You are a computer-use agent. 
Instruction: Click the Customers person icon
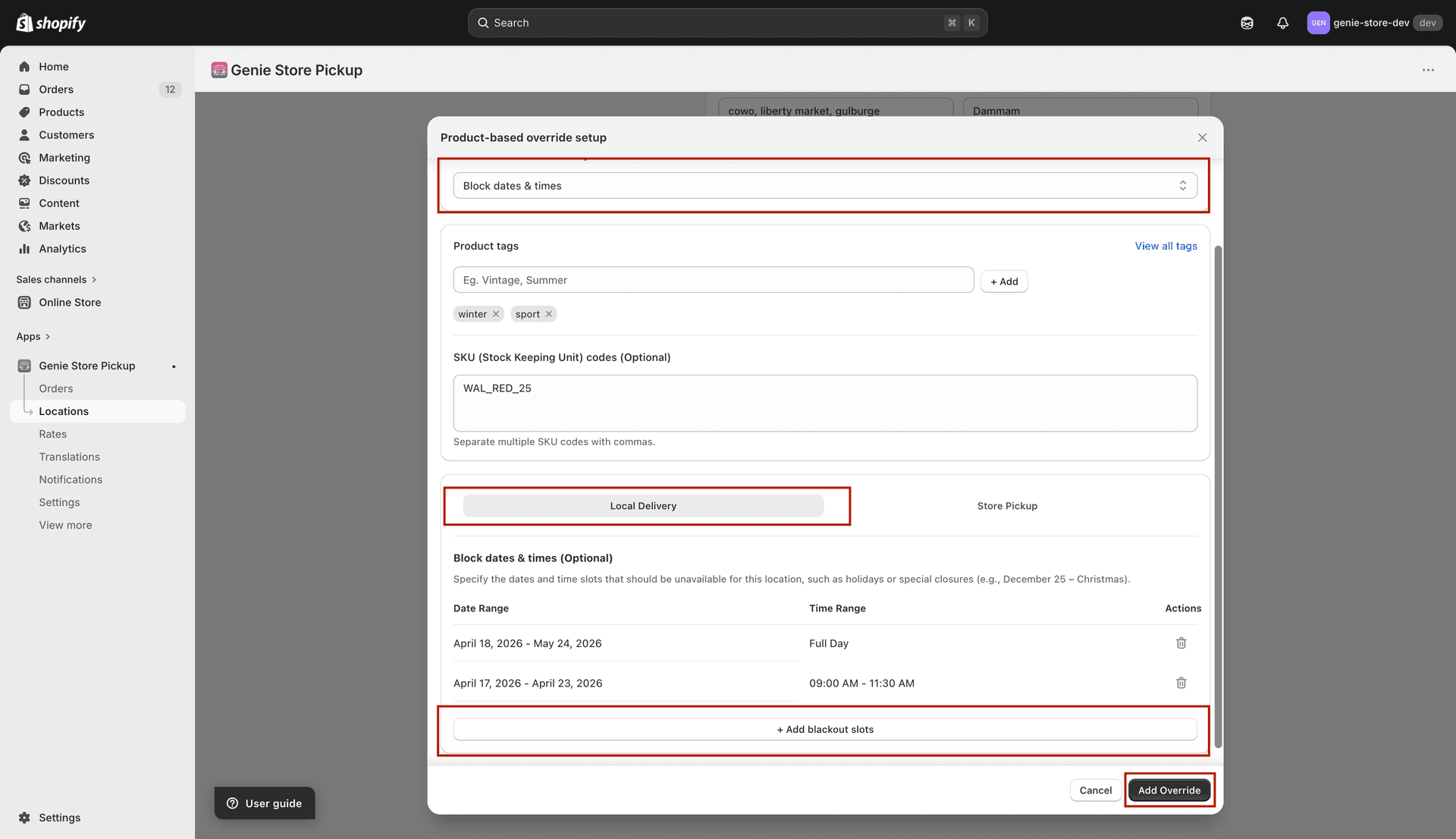pos(24,135)
